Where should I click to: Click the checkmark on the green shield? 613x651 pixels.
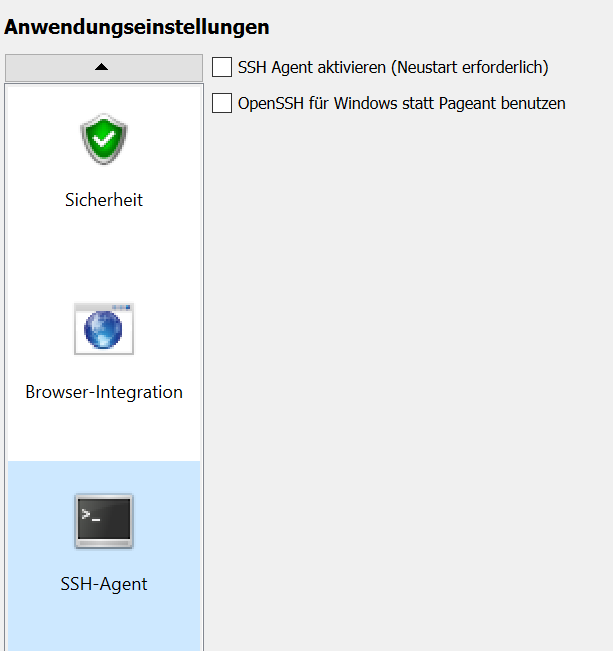pyautogui.click(x=104, y=139)
